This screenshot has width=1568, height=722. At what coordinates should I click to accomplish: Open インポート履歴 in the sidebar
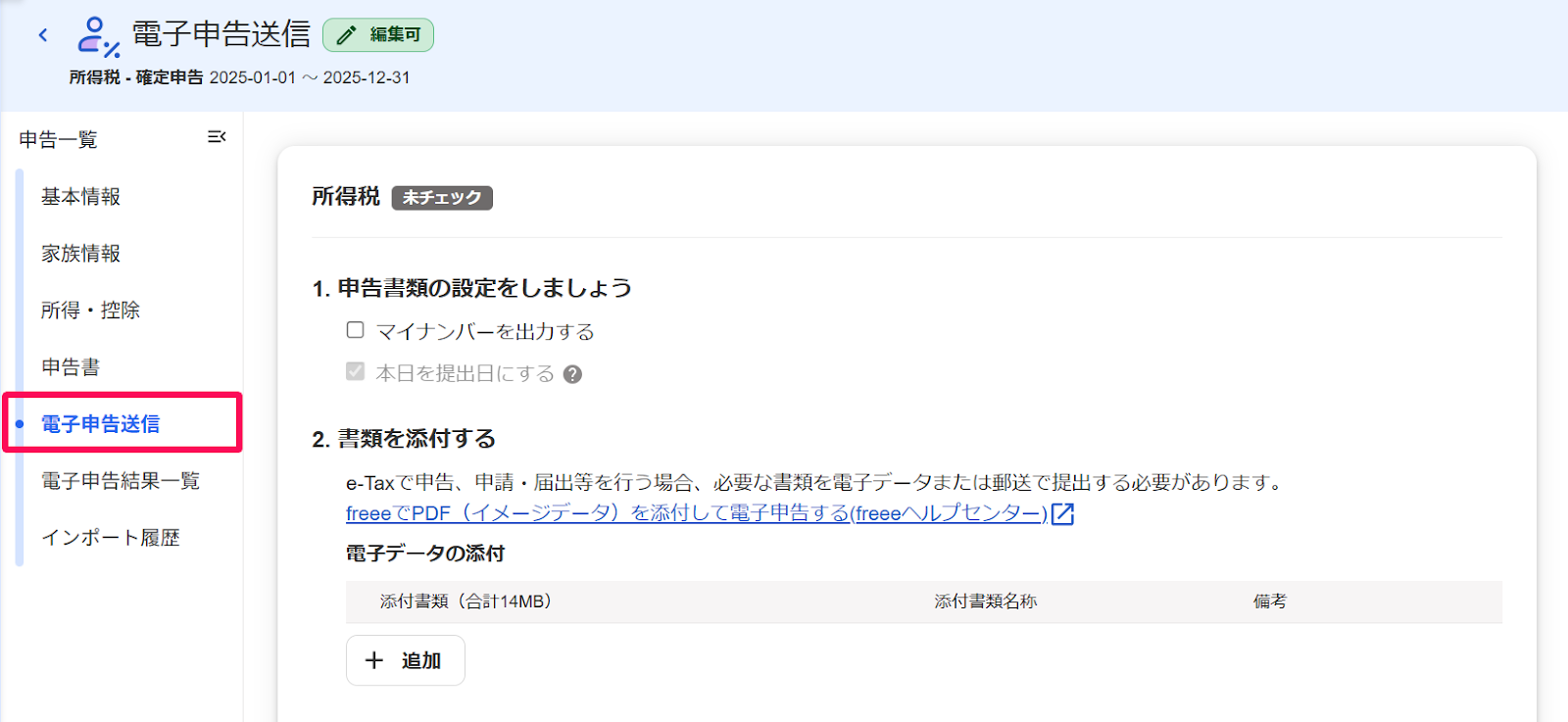pos(111,538)
